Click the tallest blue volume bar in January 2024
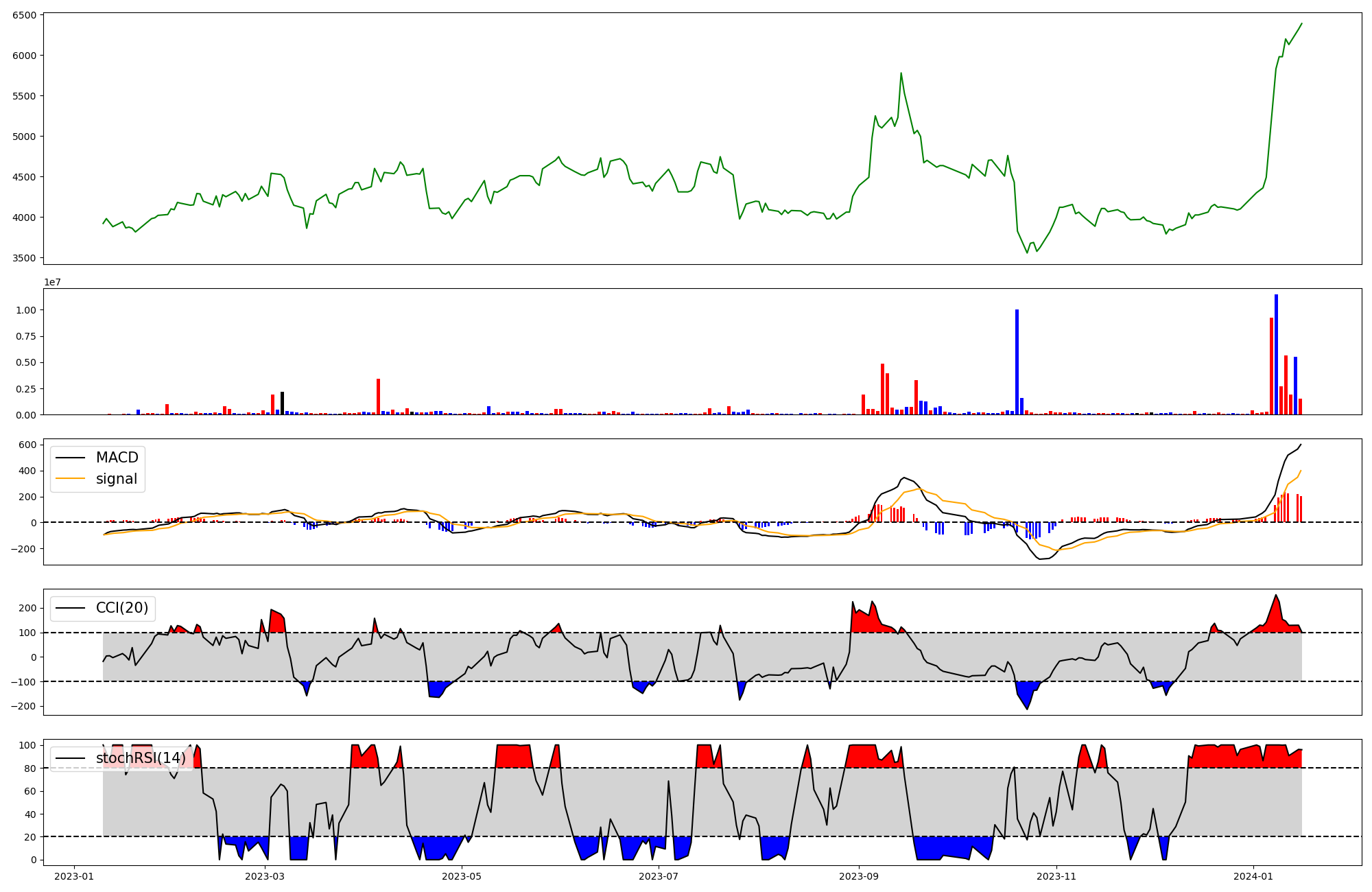 (1276, 354)
